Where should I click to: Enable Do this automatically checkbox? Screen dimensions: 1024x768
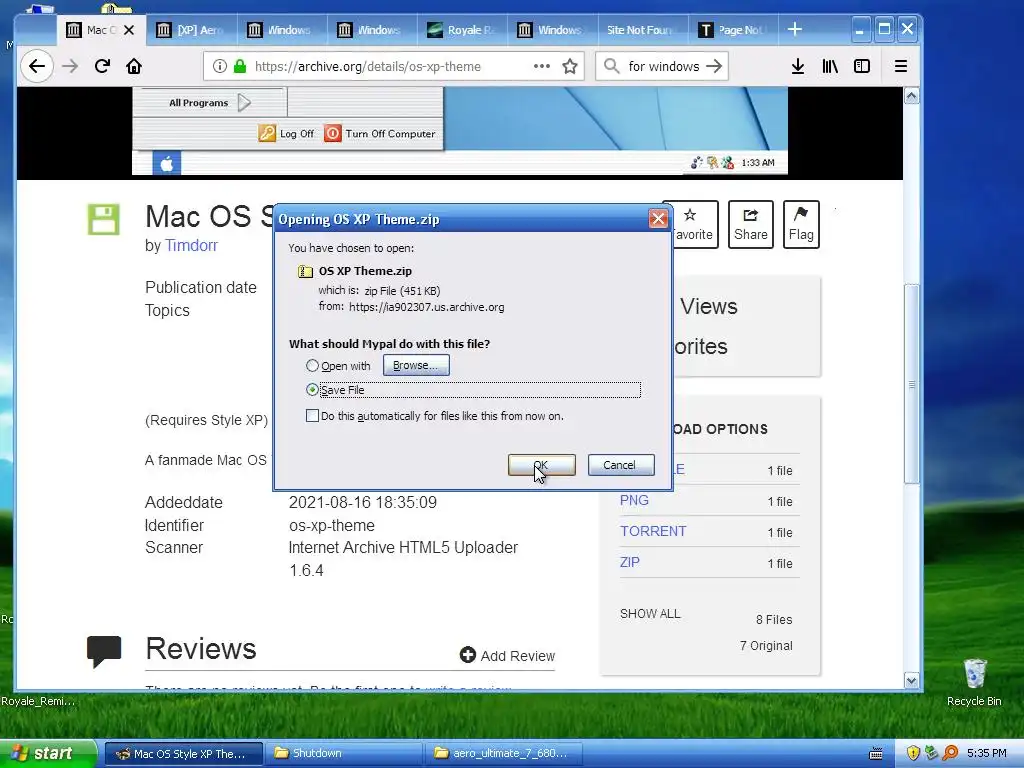(x=312, y=416)
